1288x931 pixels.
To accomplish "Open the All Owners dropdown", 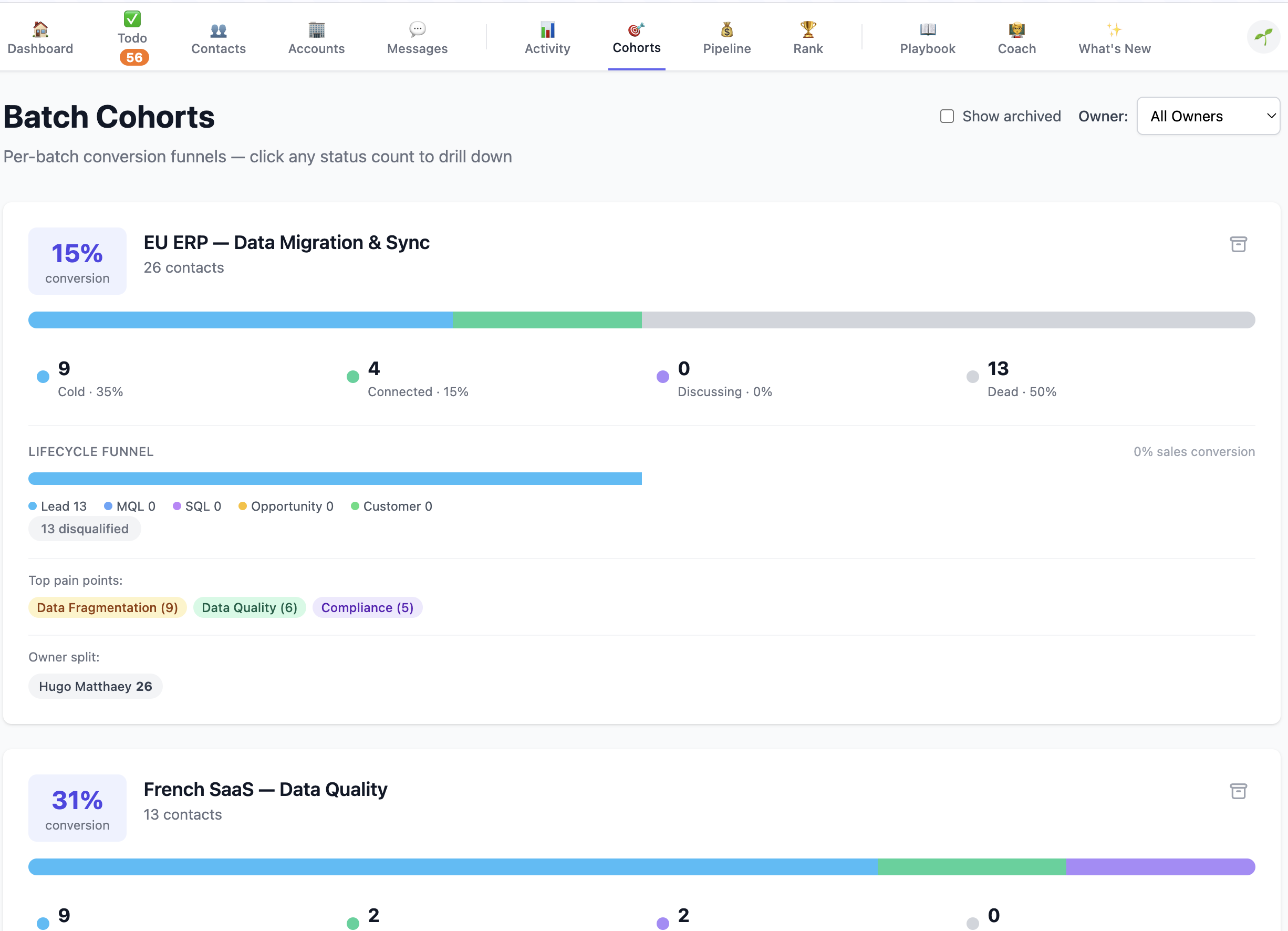I will (1208, 116).
